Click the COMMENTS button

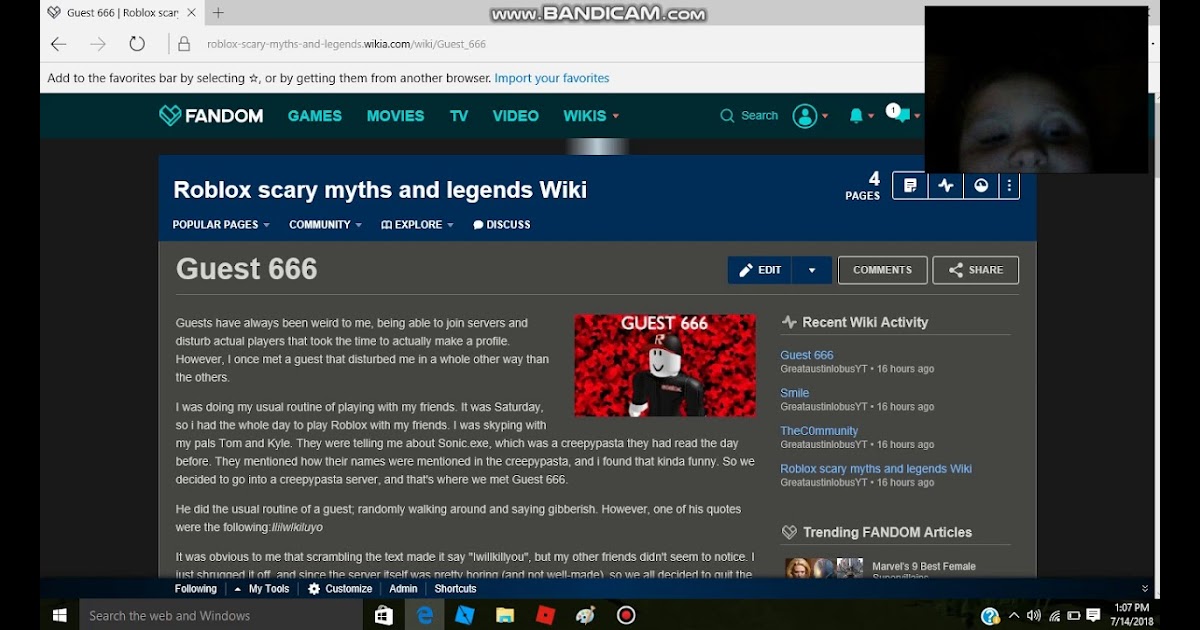[x=882, y=270]
